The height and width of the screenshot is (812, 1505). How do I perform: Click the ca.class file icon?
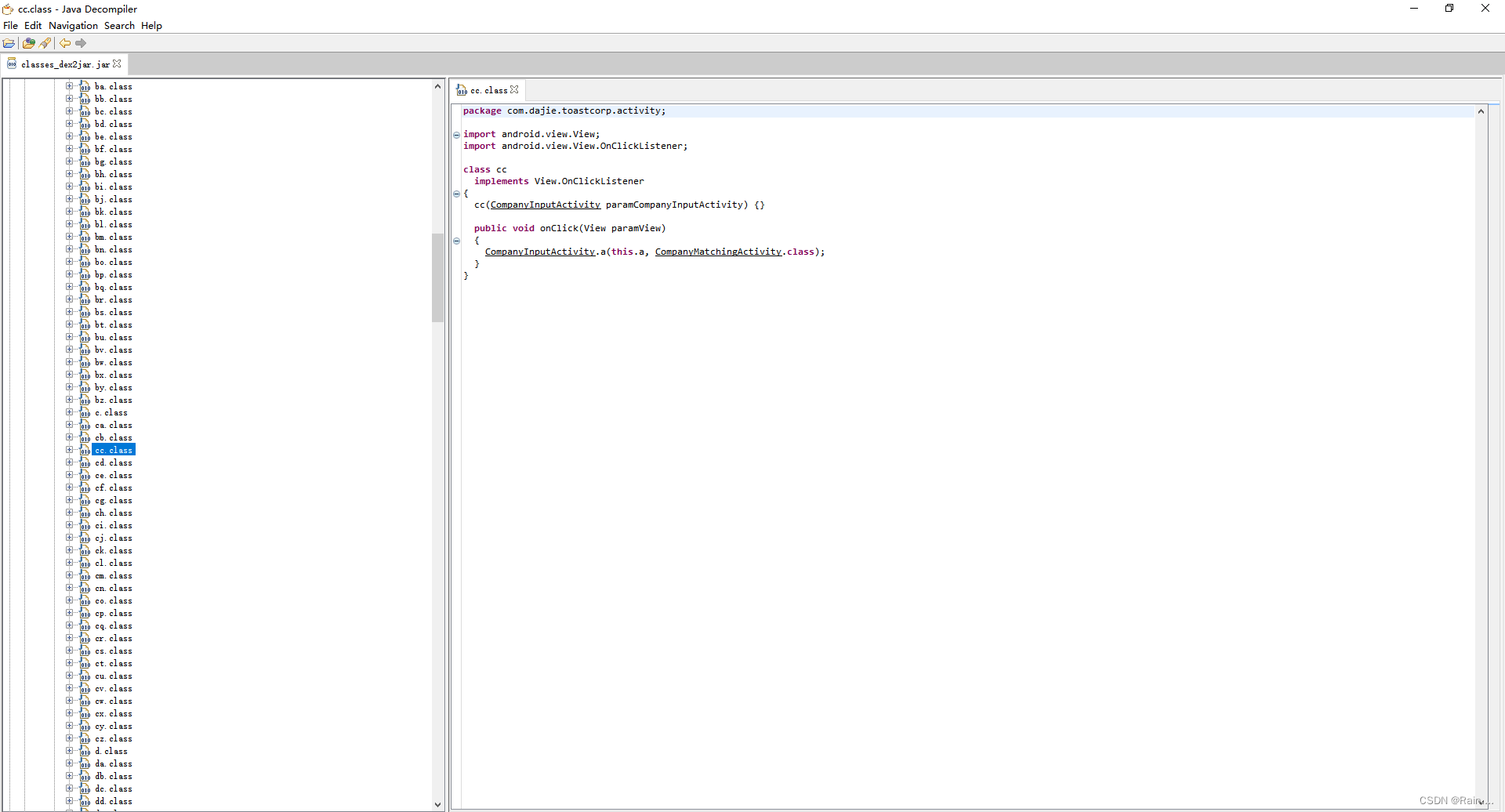point(85,425)
